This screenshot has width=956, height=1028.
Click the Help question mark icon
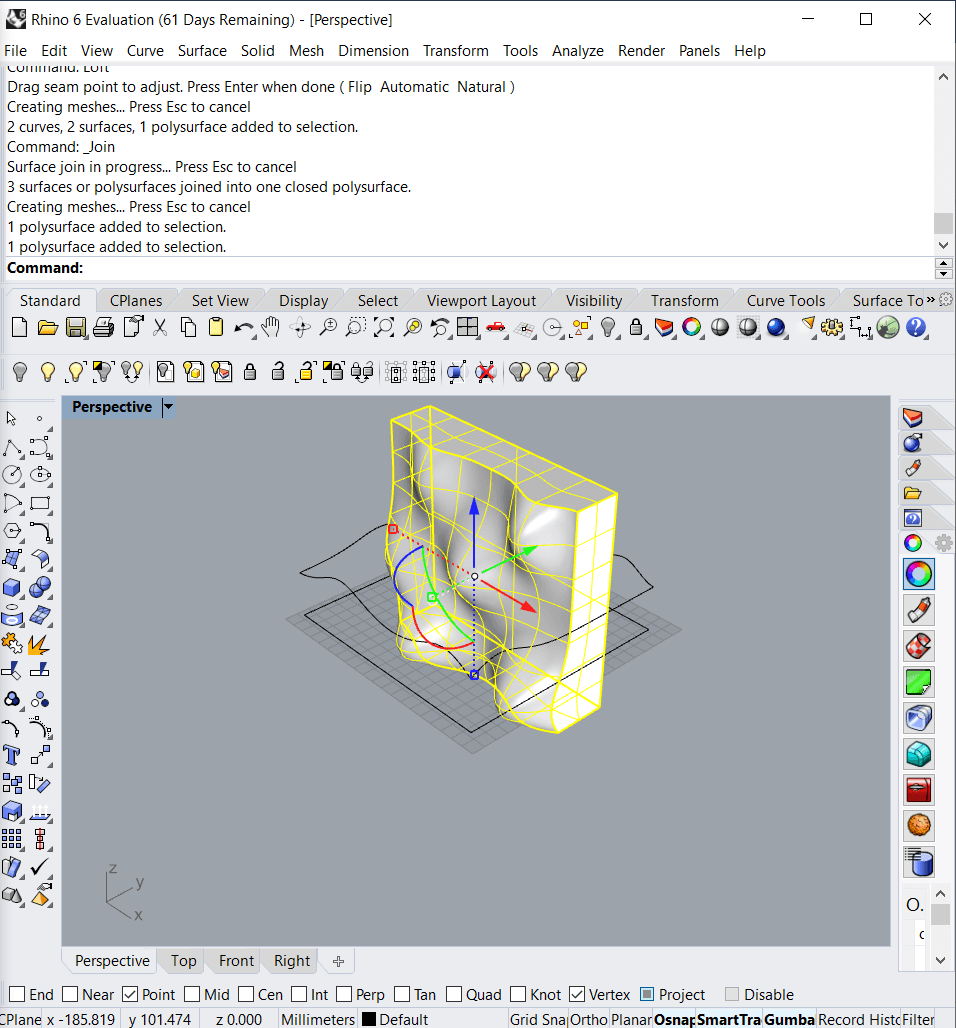(x=916, y=327)
